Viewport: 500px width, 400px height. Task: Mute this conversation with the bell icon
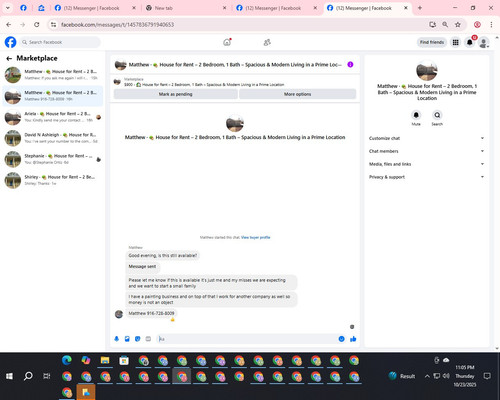[x=416, y=115]
